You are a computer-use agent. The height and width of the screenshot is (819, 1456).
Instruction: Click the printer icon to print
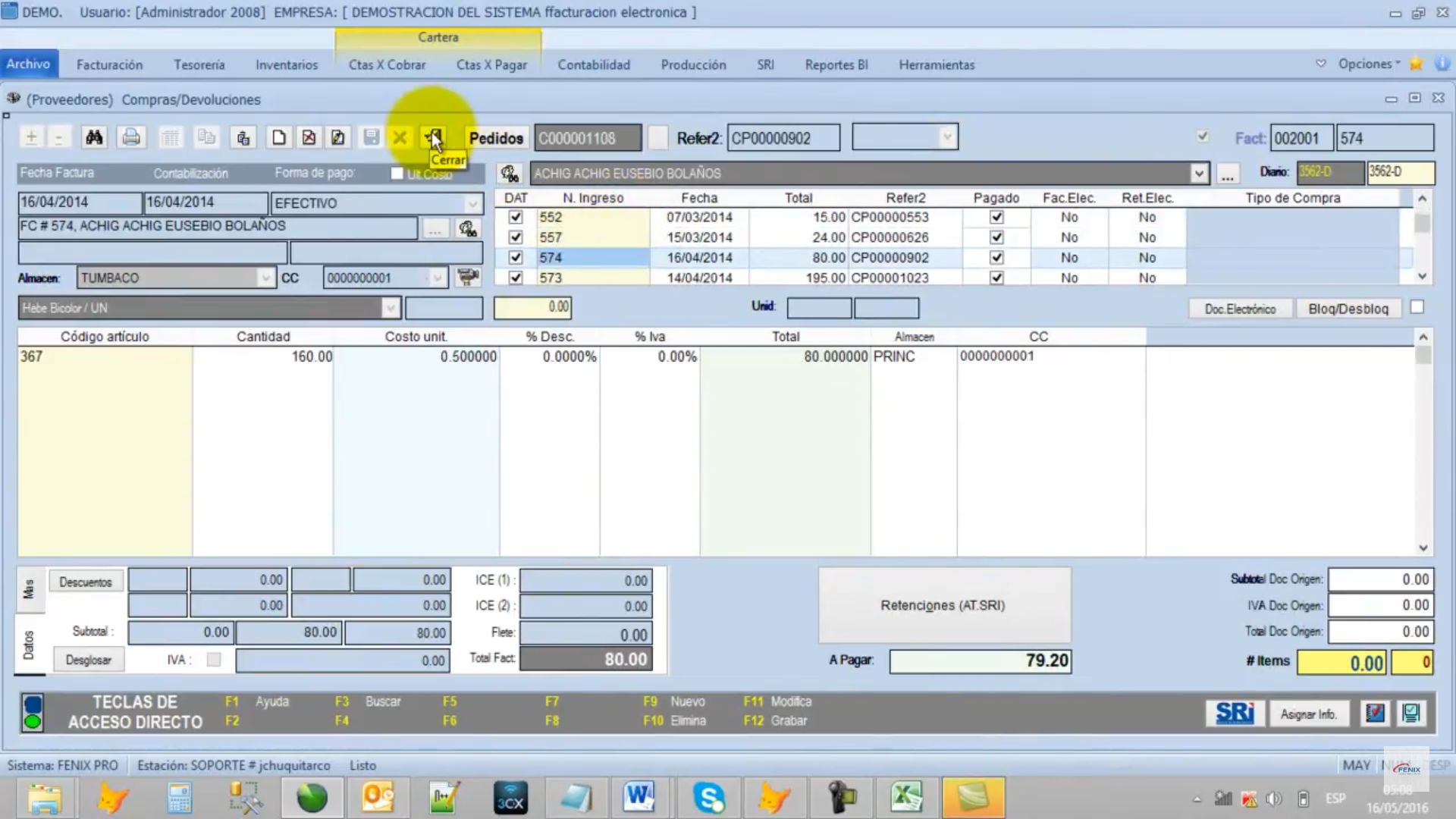tap(131, 137)
